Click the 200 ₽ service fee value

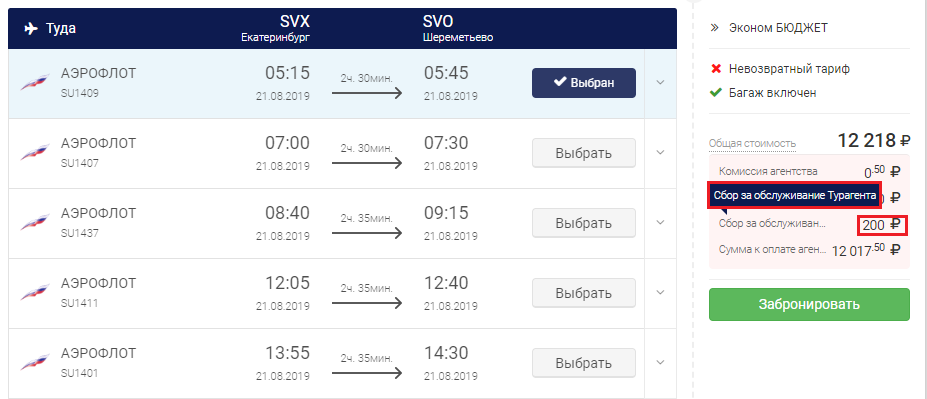tap(881, 225)
